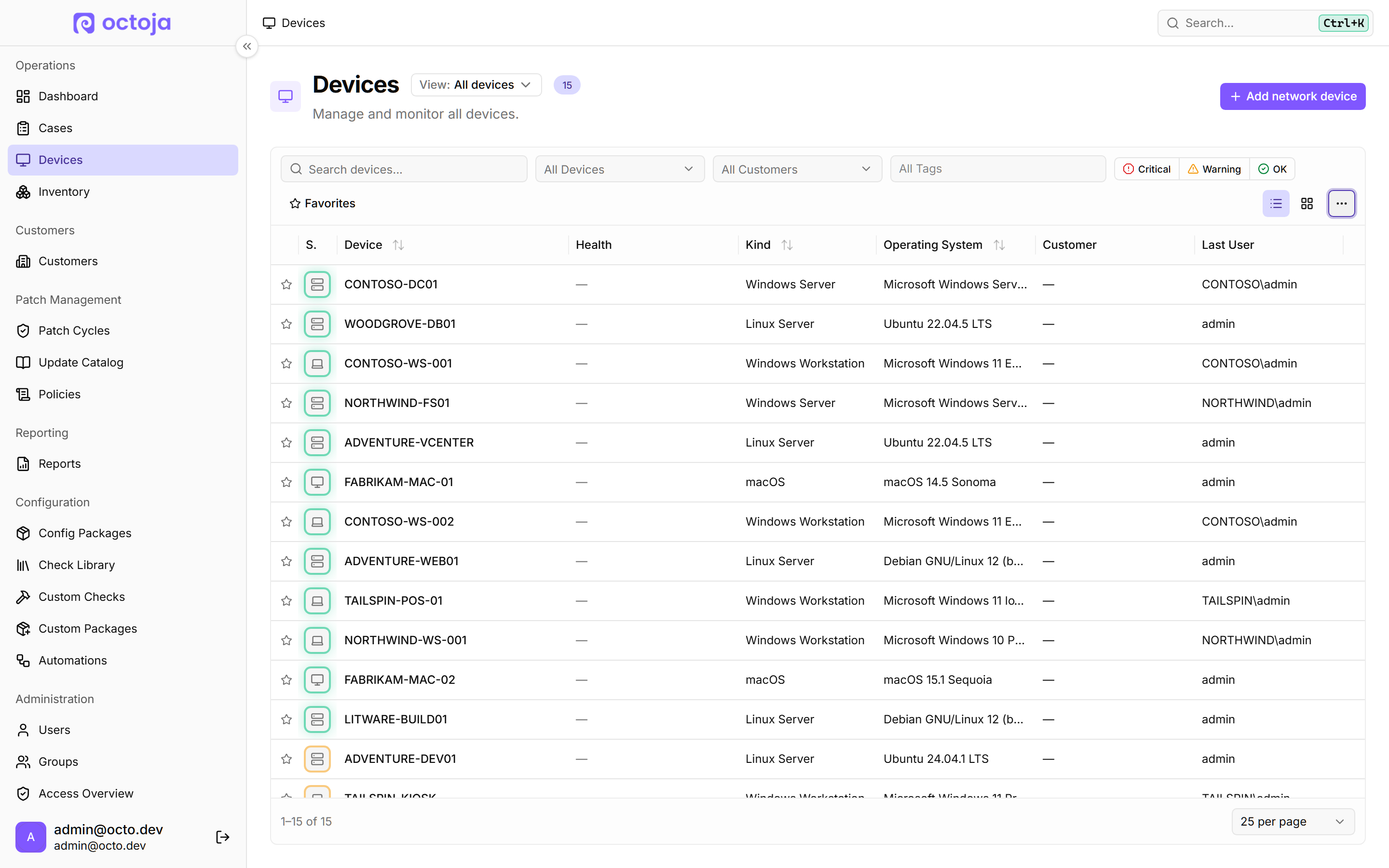Image resolution: width=1389 pixels, height=868 pixels.
Task: Click the Custom Checks hammer icon
Action: point(23,597)
